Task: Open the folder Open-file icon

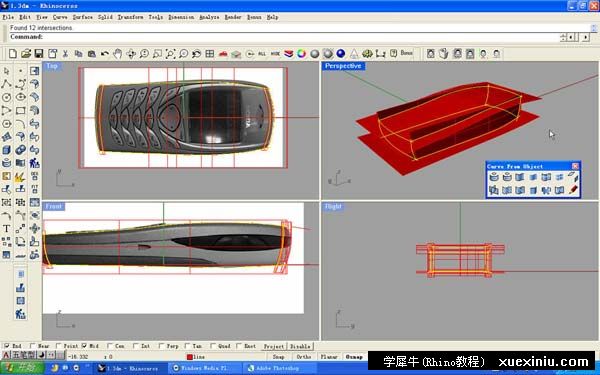Action: click(x=26, y=54)
